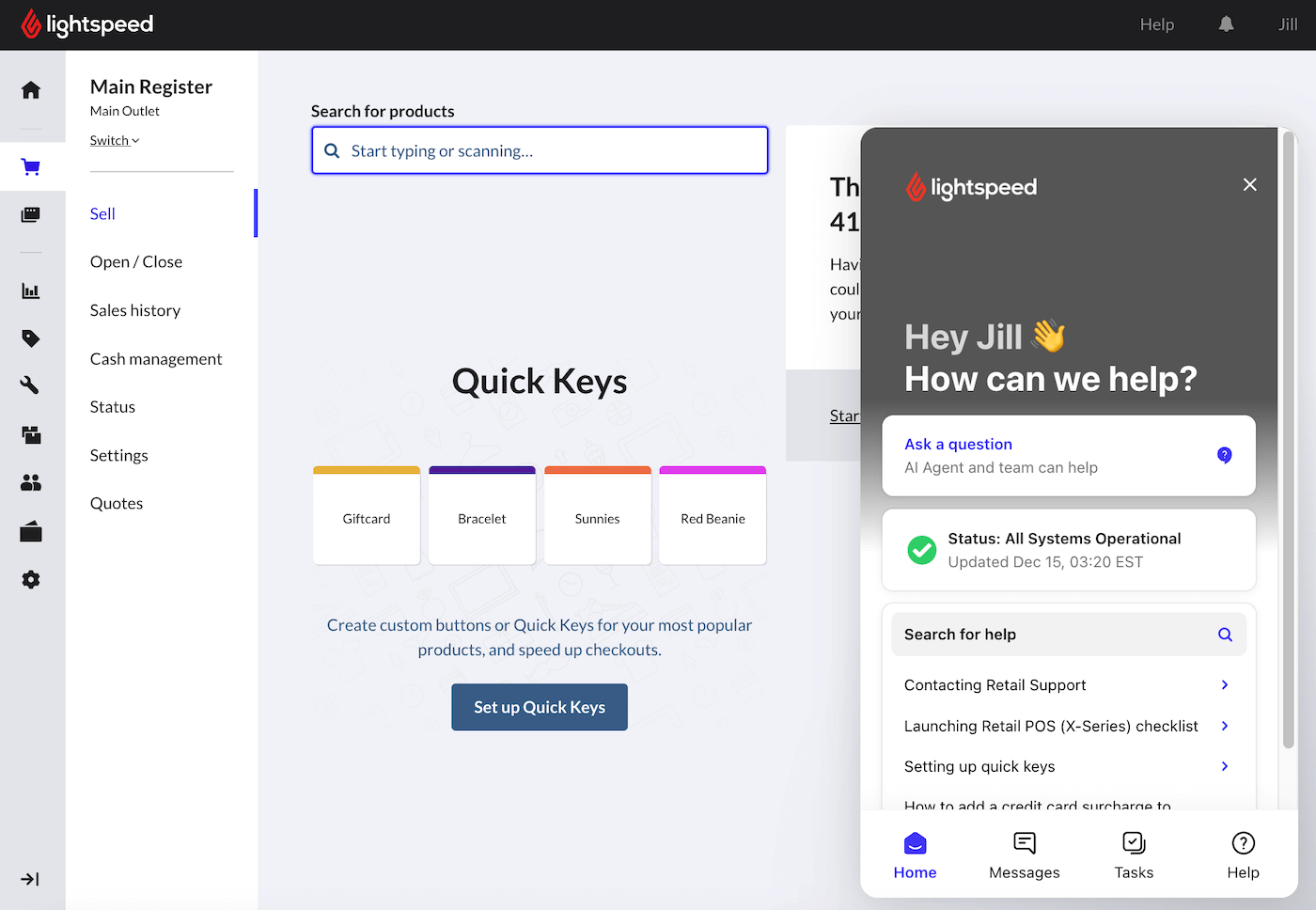The width and height of the screenshot is (1316, 910).
Task: Click the Set up Quick Keys button
Action: (540, 707)
